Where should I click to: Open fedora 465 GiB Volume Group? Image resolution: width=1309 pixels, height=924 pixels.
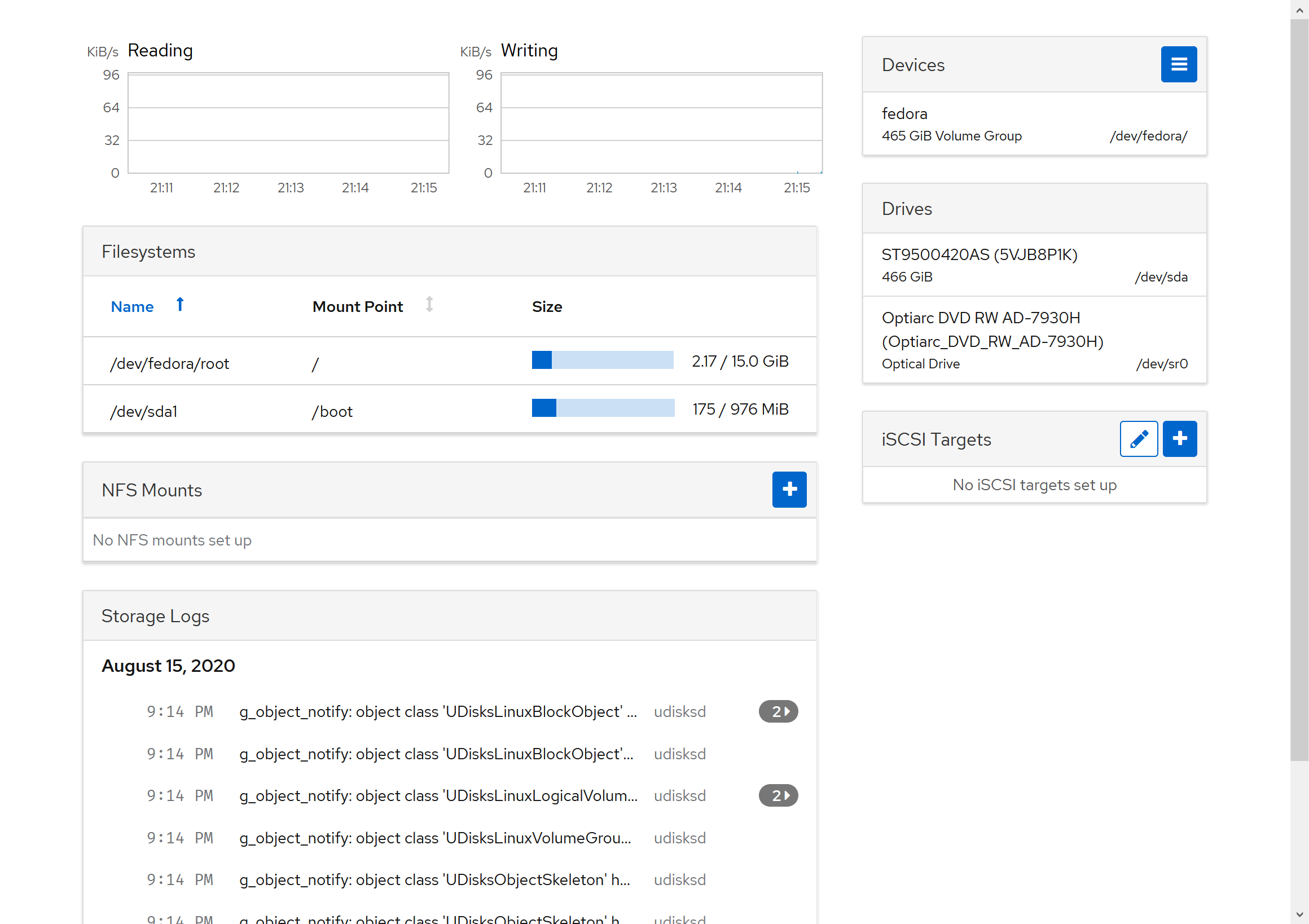point(1034,124)
